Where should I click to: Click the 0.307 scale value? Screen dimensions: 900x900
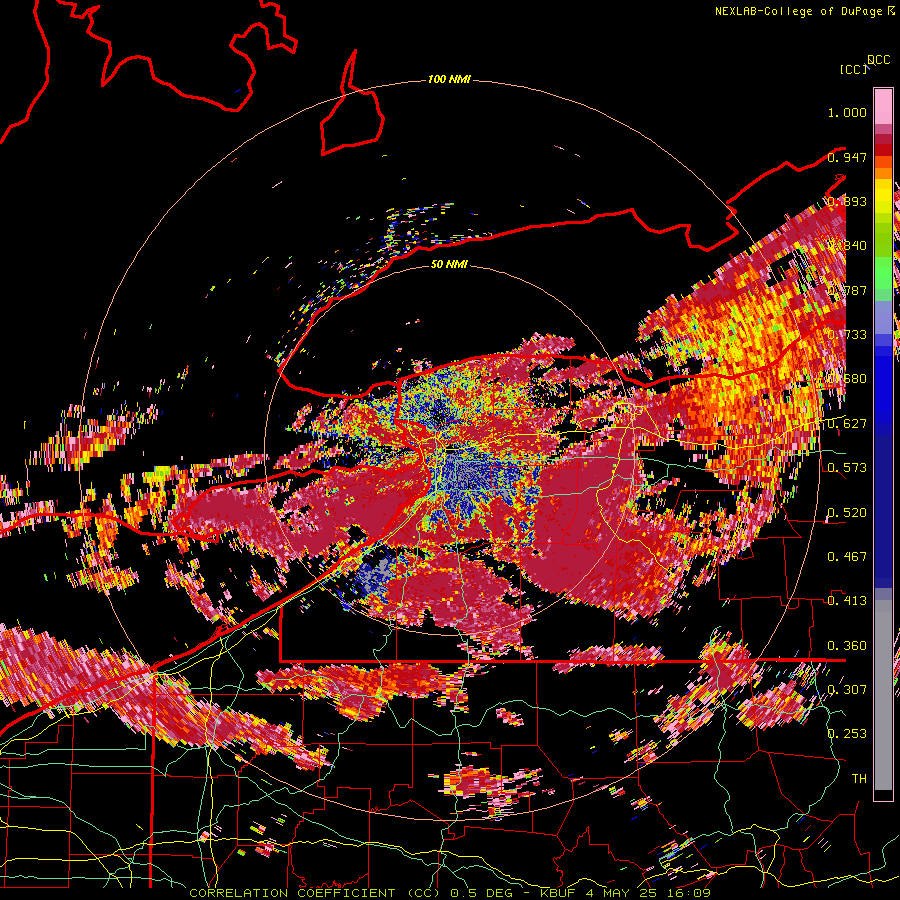click(x=847, y=689)
